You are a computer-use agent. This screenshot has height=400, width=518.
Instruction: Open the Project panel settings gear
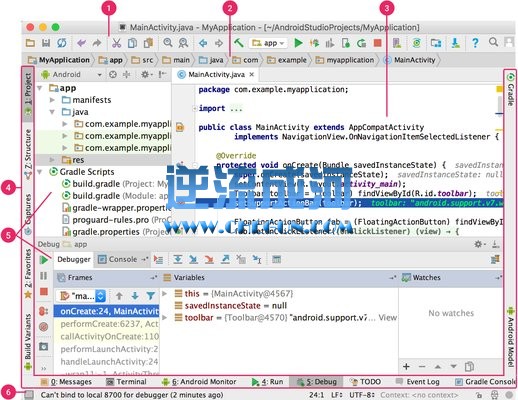click(x=146, y=74)
